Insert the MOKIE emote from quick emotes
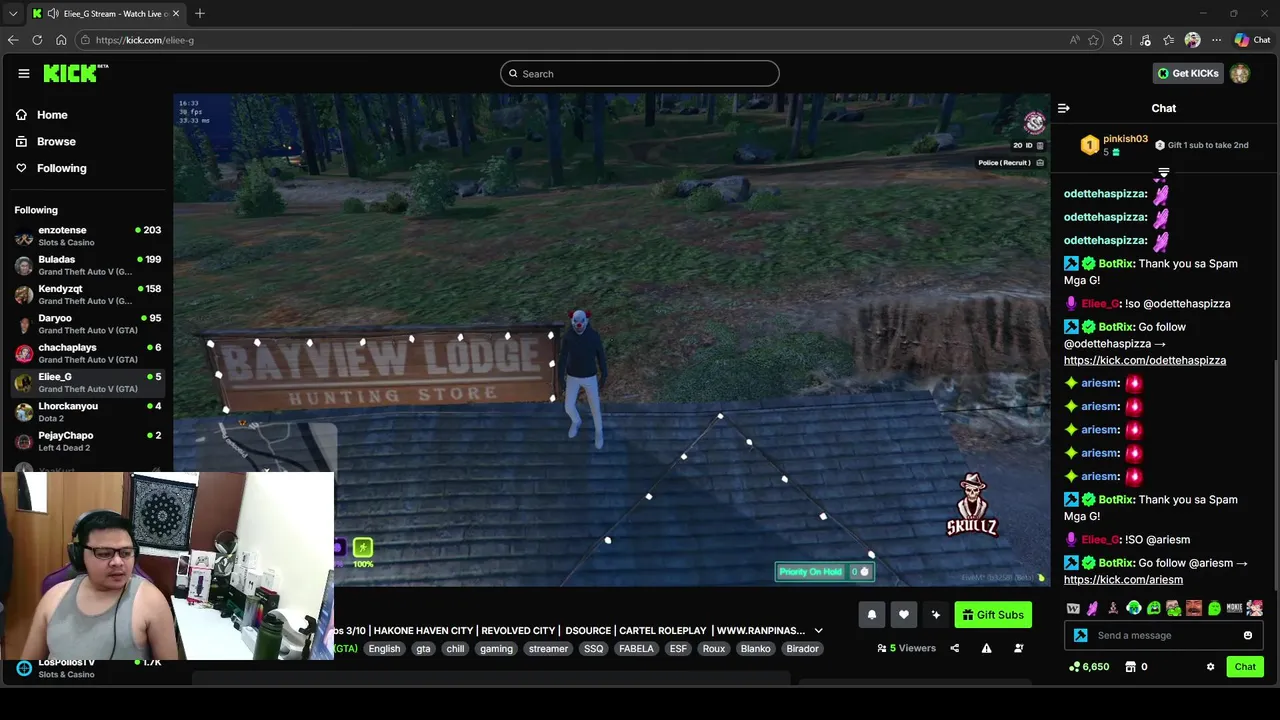The height and width of the screenshot is (720, 1280). tap(1234, 608)
